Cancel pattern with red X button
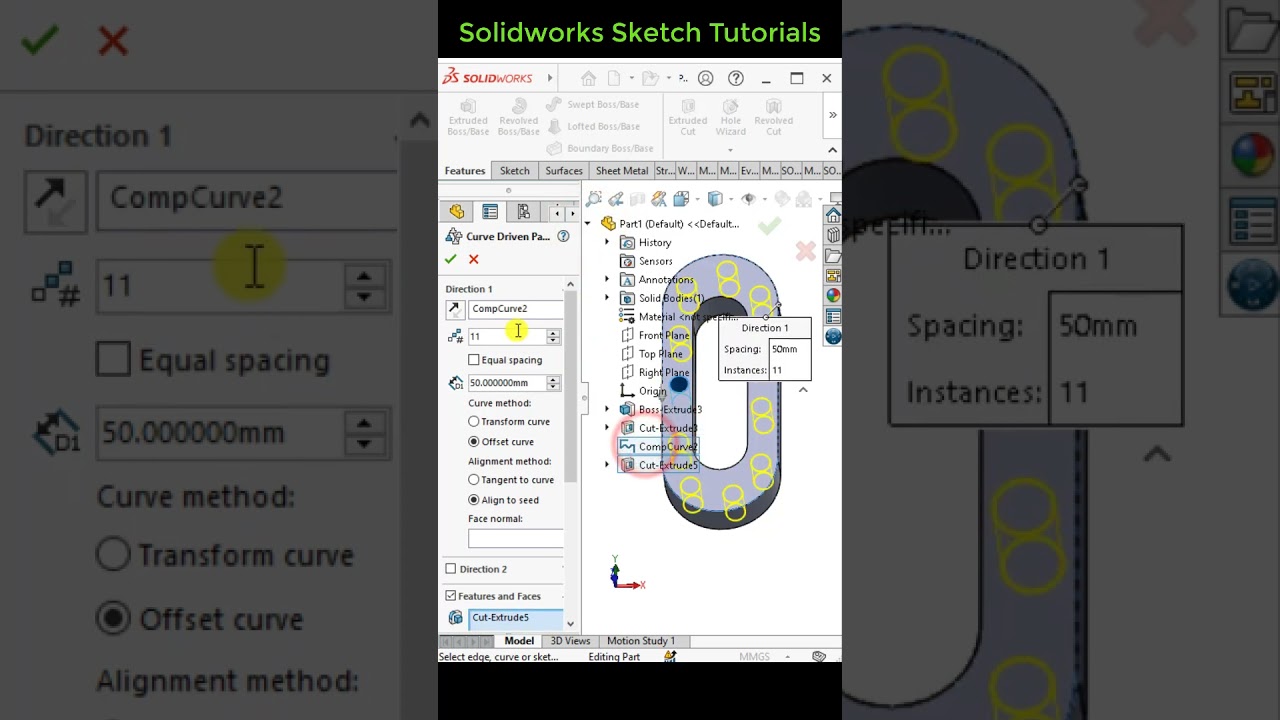Viewport: 1280px width, 720px height. [474, 259]
